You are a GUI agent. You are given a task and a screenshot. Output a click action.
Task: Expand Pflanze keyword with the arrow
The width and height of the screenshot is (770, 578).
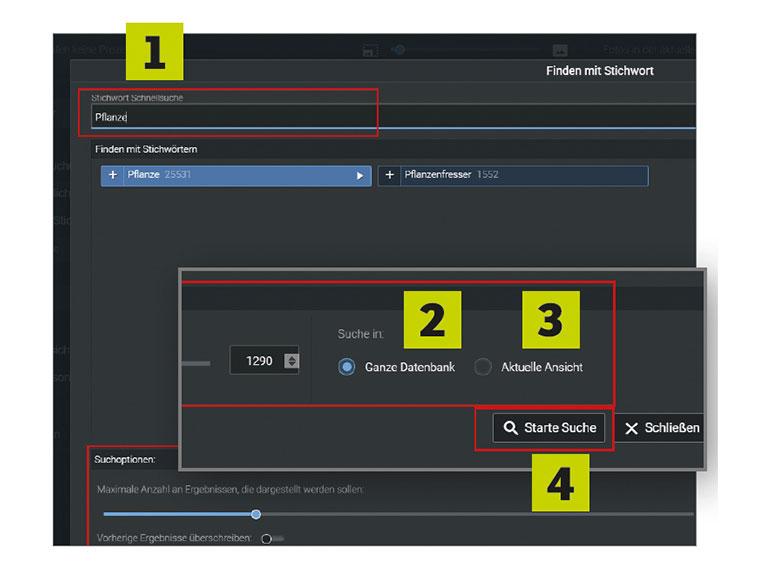[360, 175]
